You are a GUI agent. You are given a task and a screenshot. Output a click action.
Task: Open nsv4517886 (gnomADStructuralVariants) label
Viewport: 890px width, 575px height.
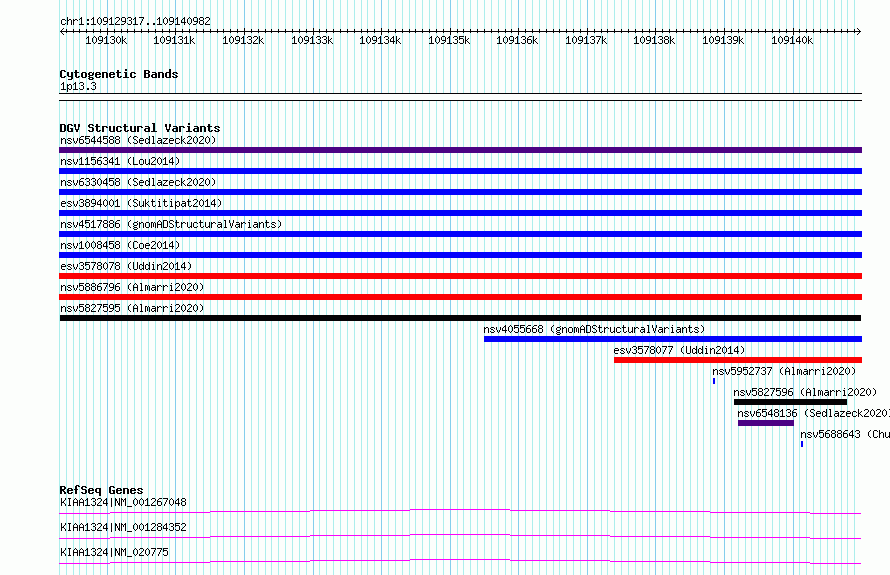[x=171, y=224]
